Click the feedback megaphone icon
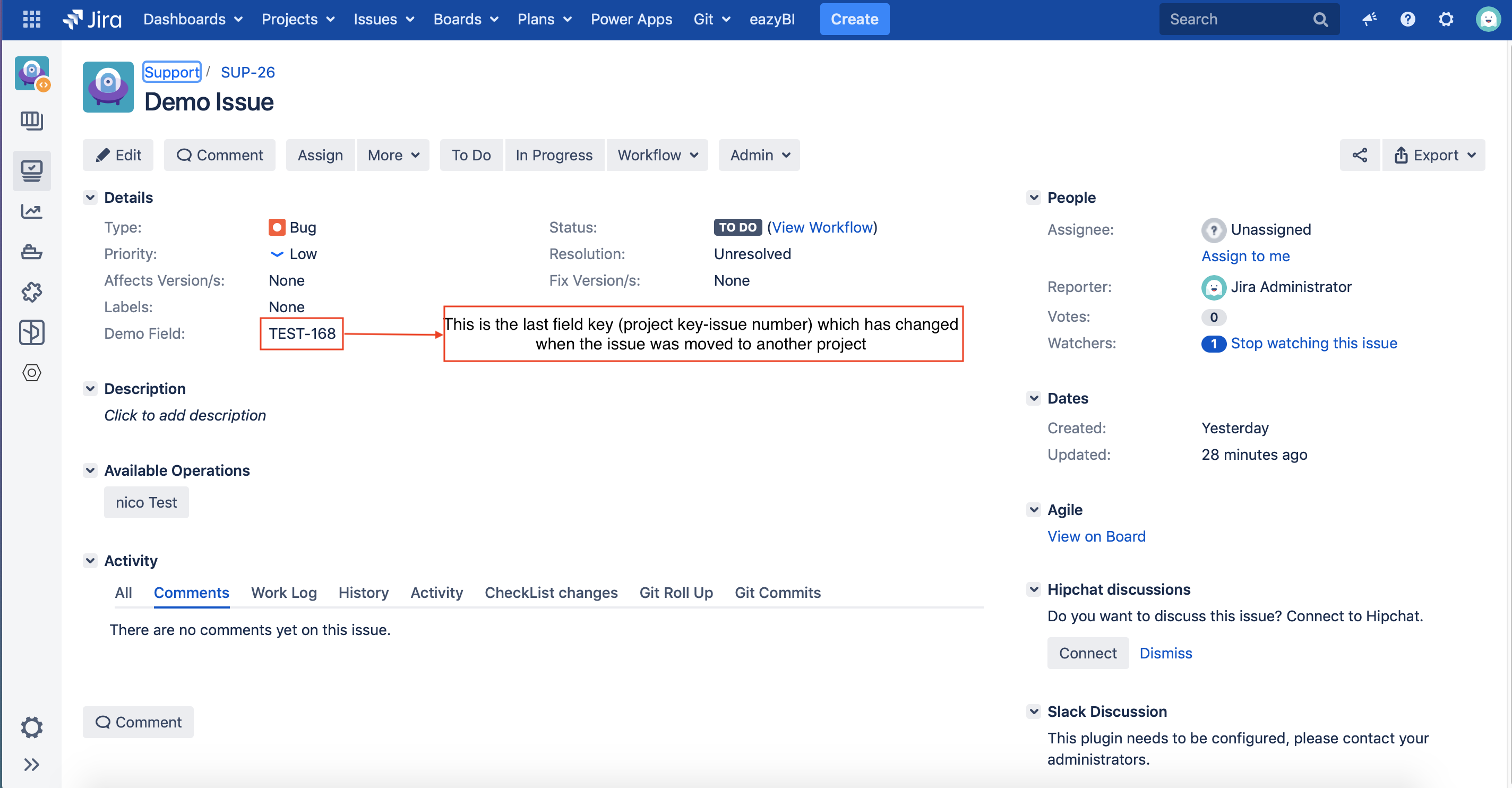This screenshot has height=788, width=1512. [x=1369, y=19]
